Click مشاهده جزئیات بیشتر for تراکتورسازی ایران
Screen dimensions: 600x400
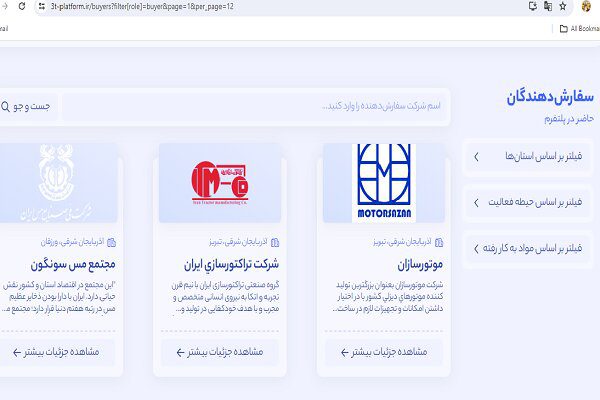[x=220, y=352]
